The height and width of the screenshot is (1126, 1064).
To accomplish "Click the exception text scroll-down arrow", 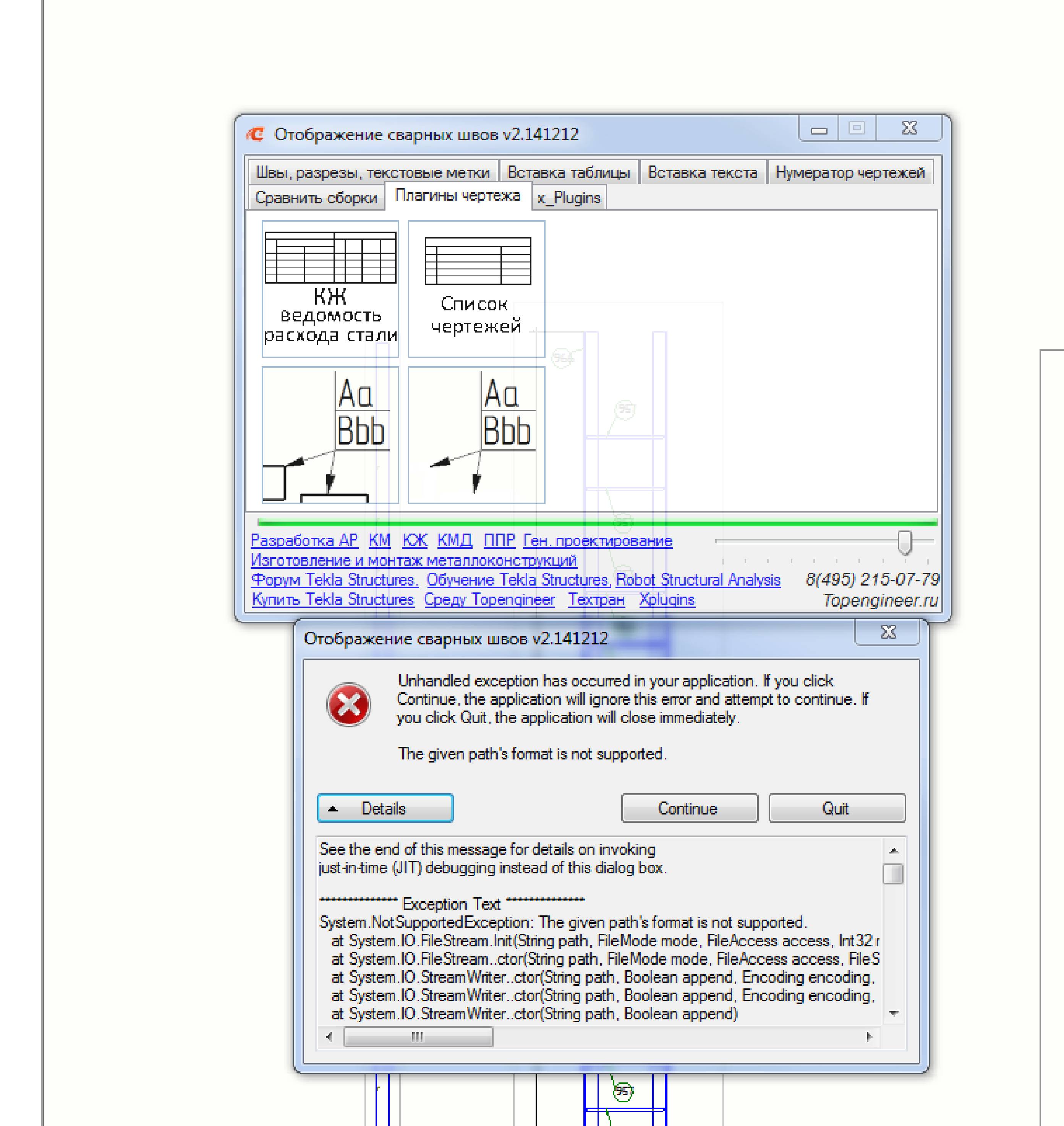I will tap(894, 1014).
